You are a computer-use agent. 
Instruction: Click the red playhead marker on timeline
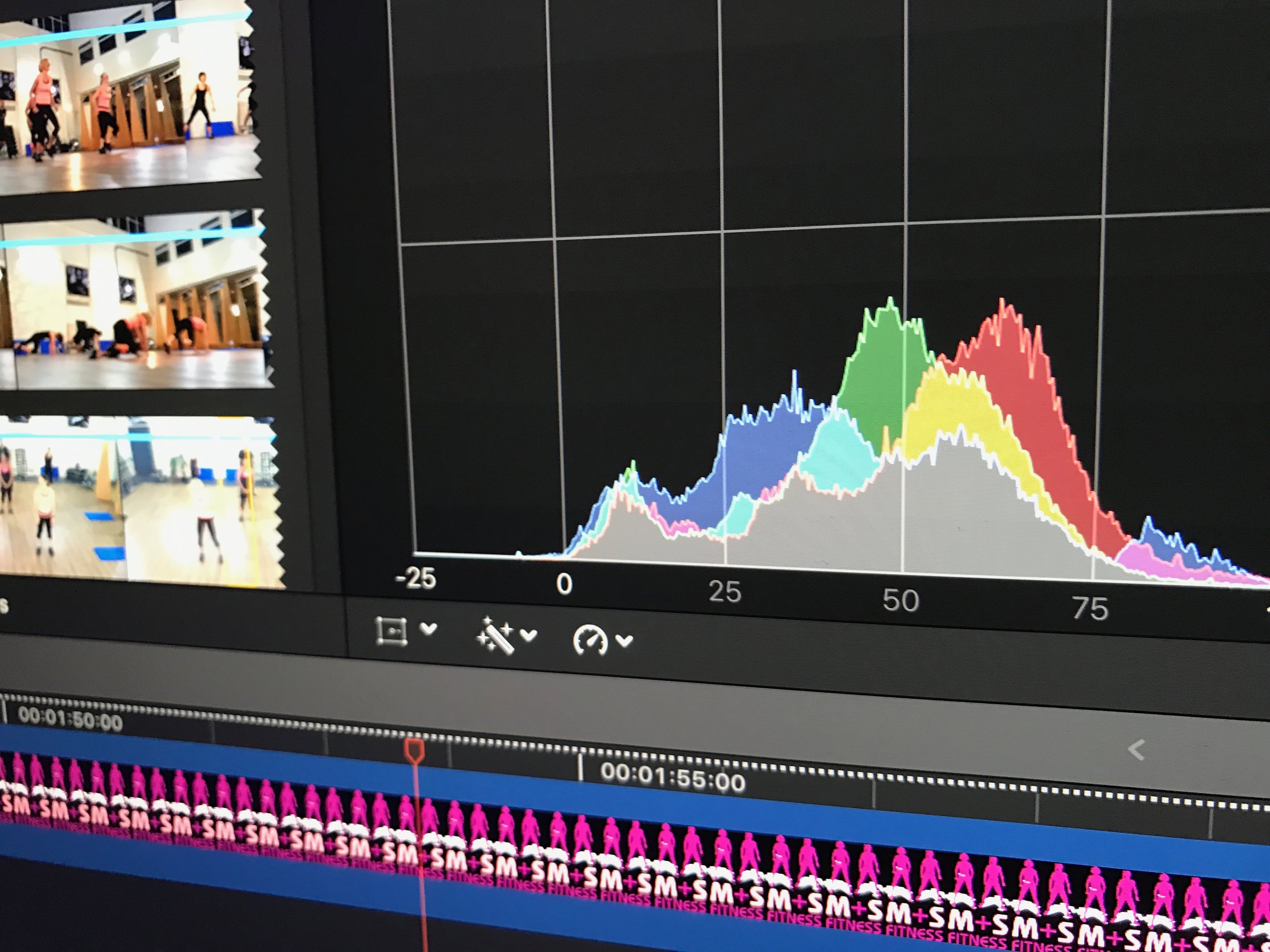(415, 751)
